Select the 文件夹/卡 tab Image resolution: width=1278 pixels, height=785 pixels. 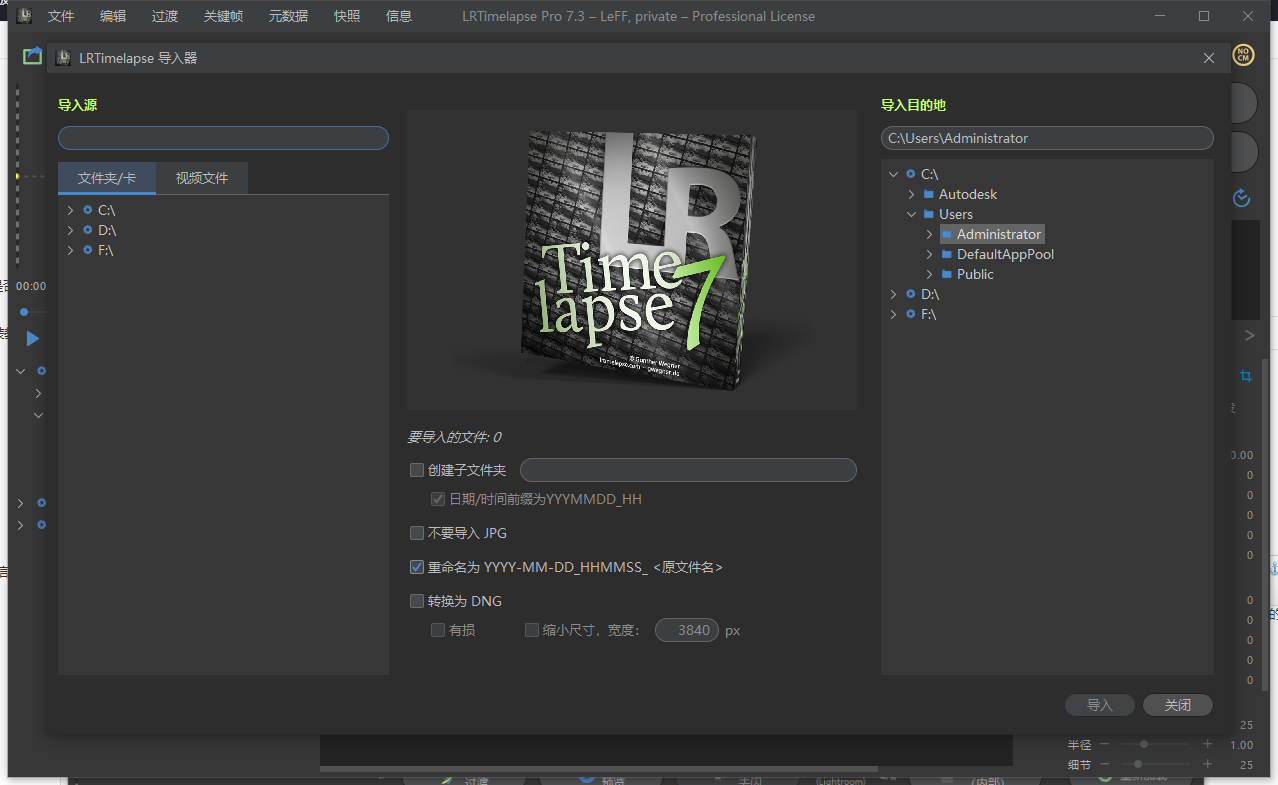(107, 178)
